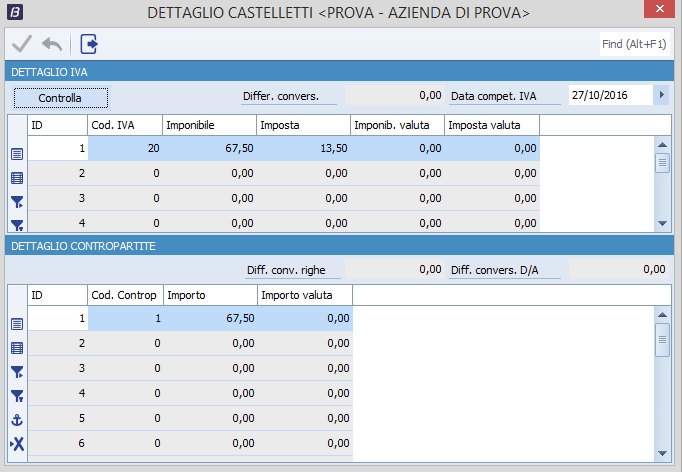Screen dimensions: 682x472
Task: Select ID 1 cell in the IVA grid
Action: click(x=57, y=148)
